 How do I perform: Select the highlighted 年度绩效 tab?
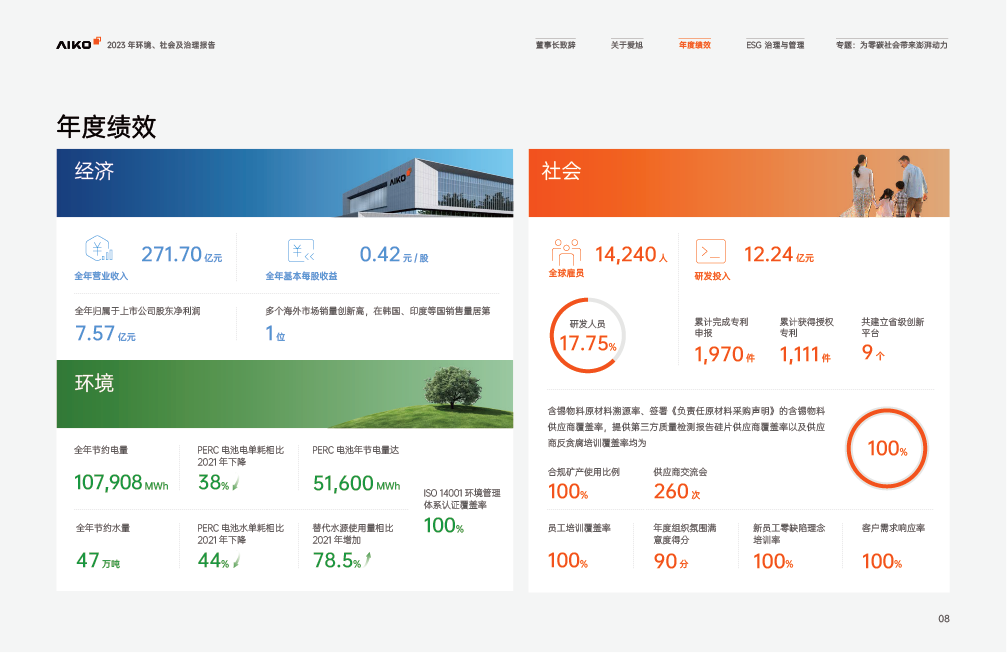694,45
